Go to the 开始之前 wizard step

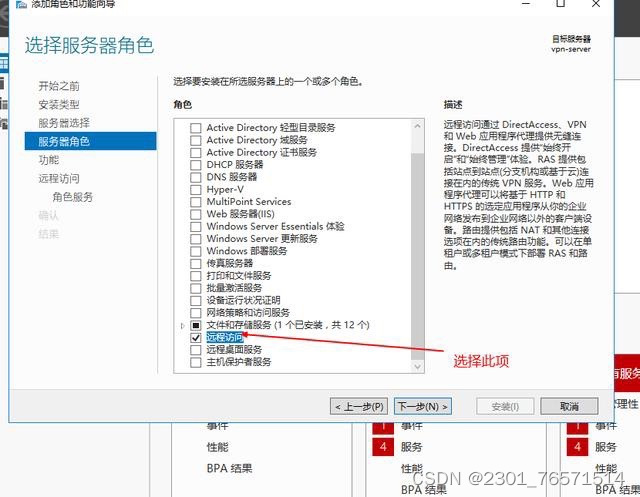click(x=59, y=86)
